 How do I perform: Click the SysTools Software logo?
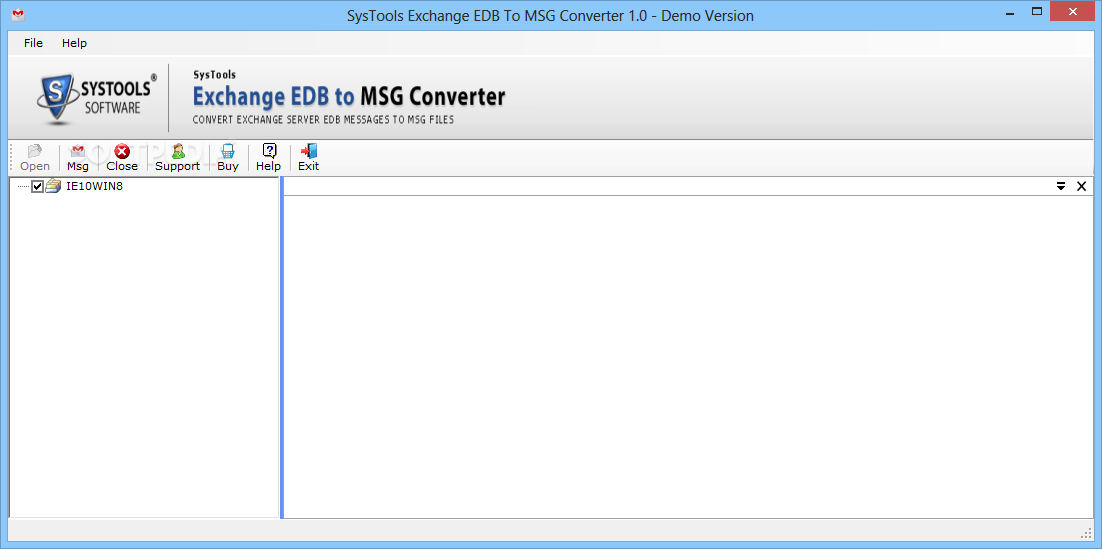(x=97, y=98)
